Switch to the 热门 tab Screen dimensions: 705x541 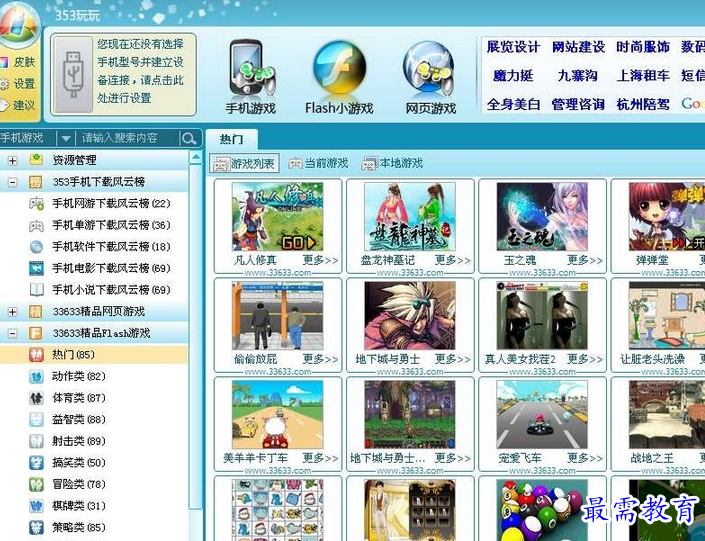click(x=232, y=139)
